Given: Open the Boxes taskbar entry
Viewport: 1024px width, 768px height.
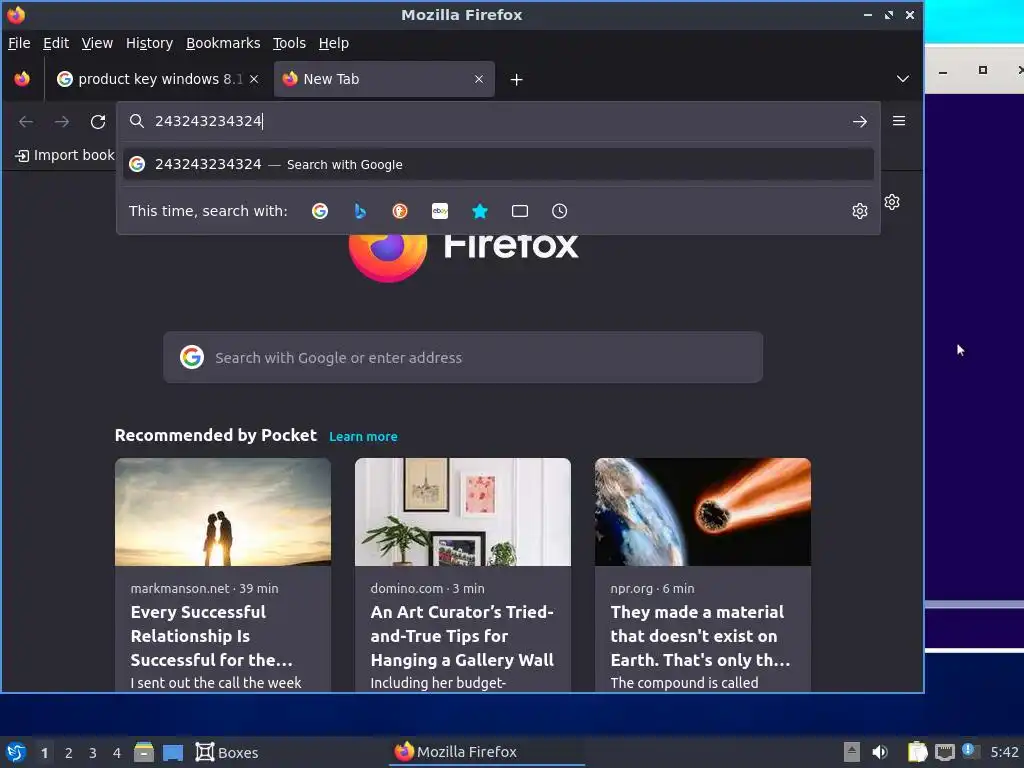Looking at the screenshot, I should (227, 752).
